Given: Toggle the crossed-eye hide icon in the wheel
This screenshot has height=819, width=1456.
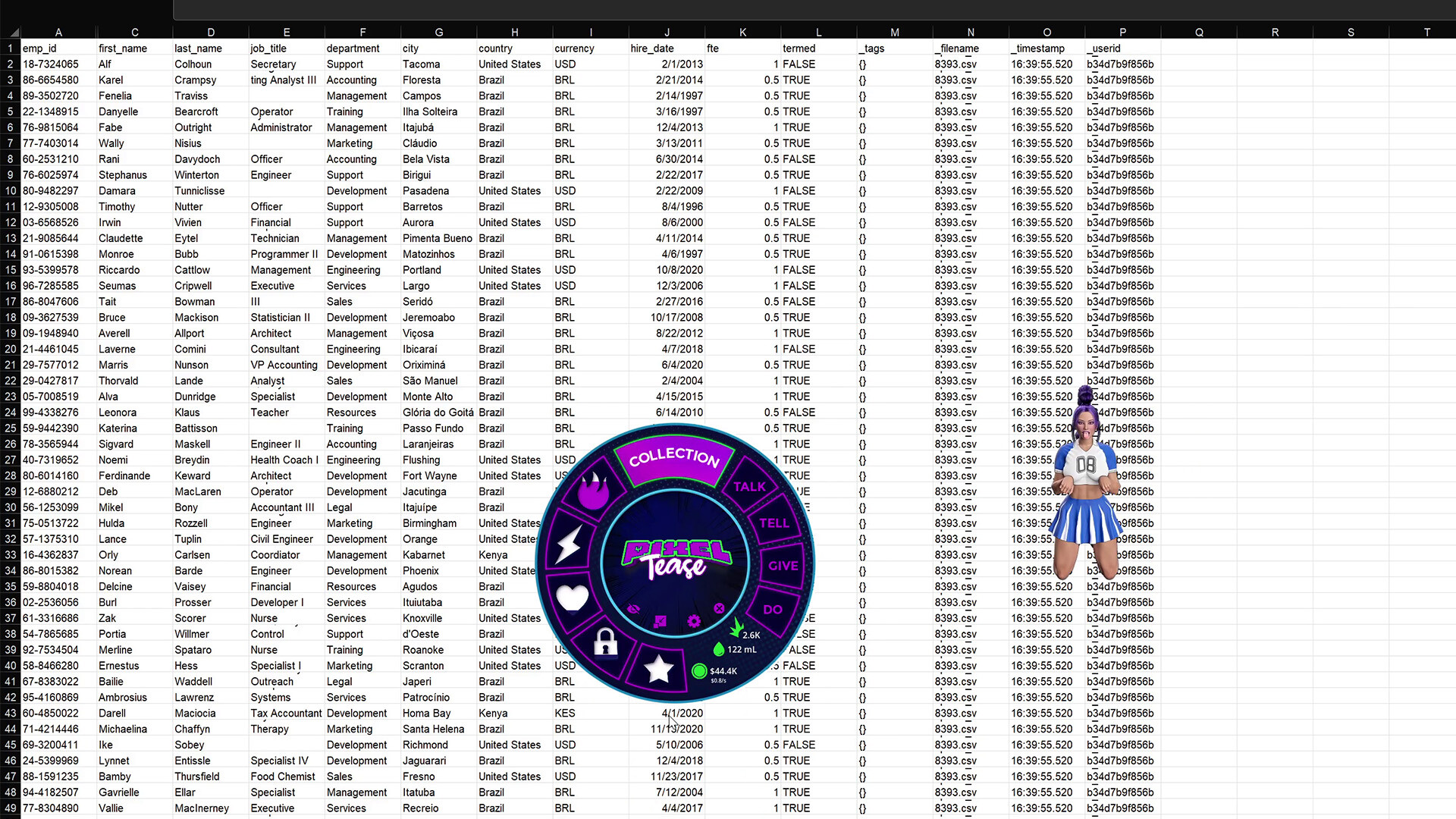Looking at the screenshot, I should (634, 608).
